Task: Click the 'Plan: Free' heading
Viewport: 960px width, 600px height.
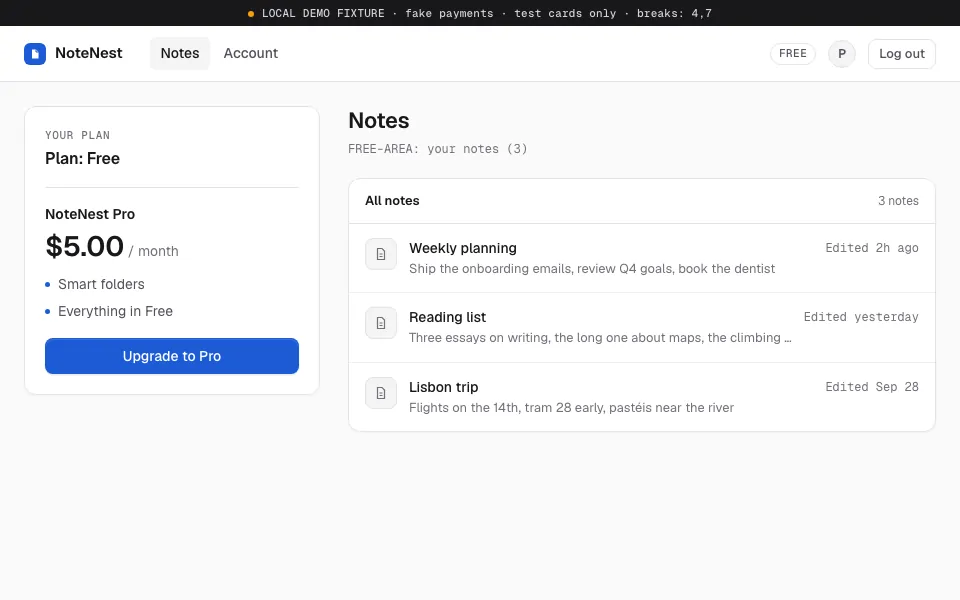Action: point(83,159)
